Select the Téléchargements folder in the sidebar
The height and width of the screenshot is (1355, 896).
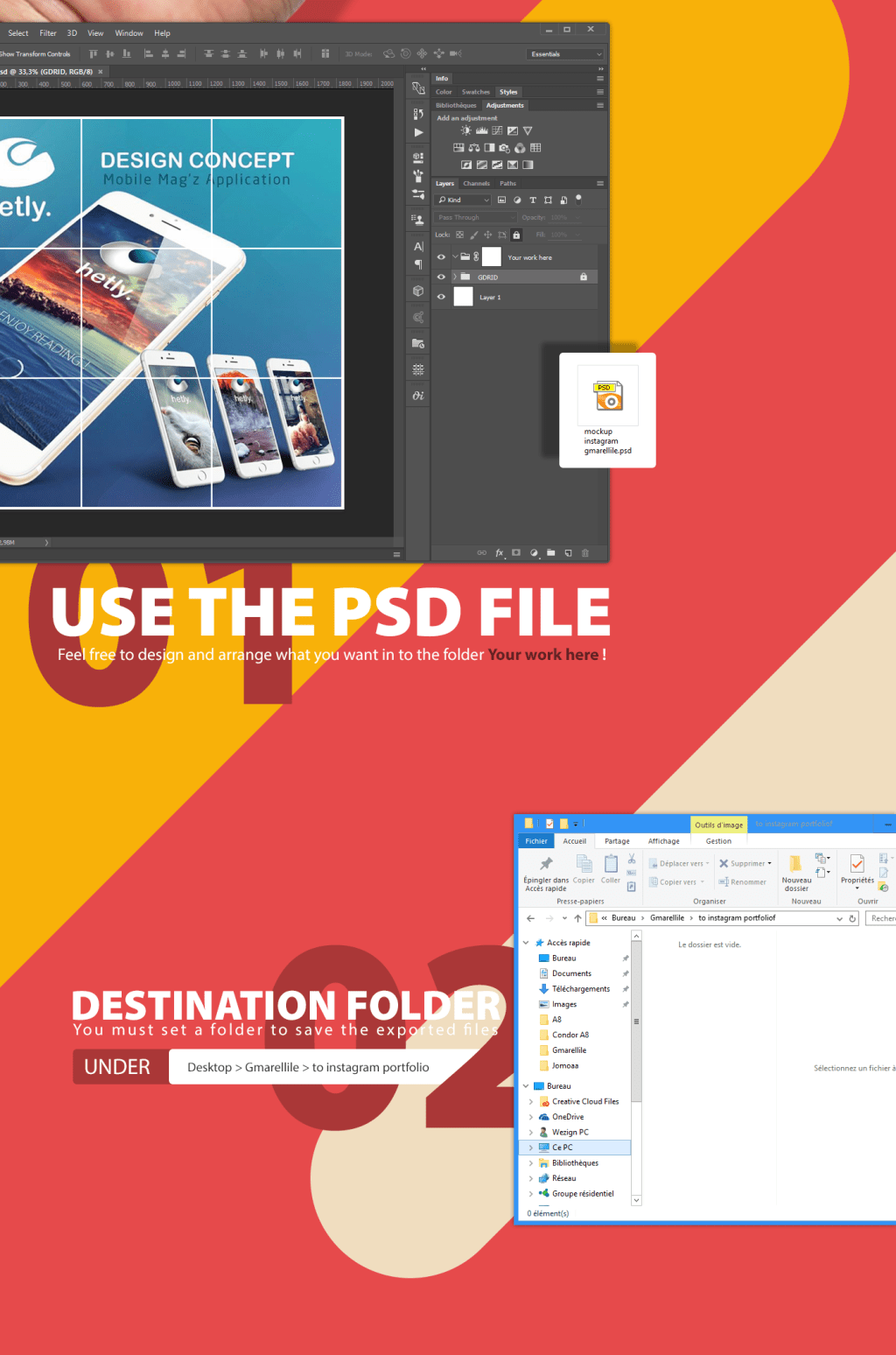pyautogui.click(x=580, y=988)
